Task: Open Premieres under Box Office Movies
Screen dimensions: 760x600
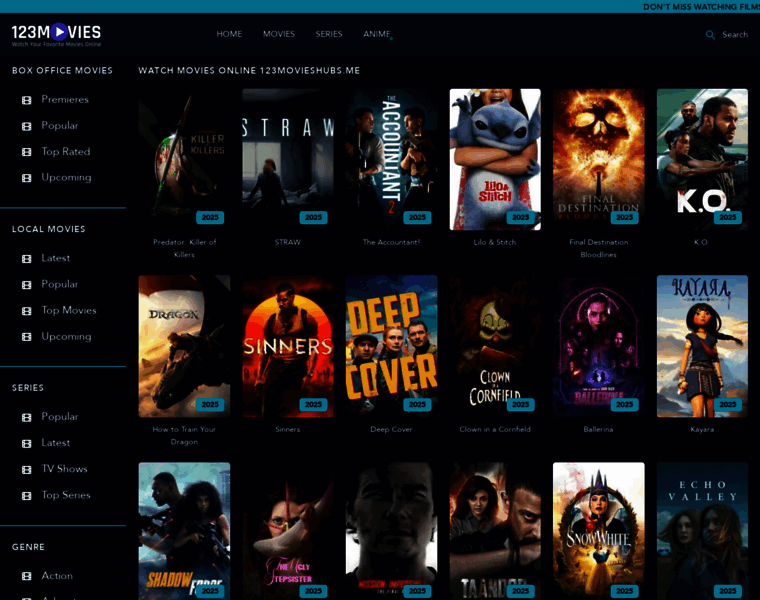Action: (x=65, y=99)
